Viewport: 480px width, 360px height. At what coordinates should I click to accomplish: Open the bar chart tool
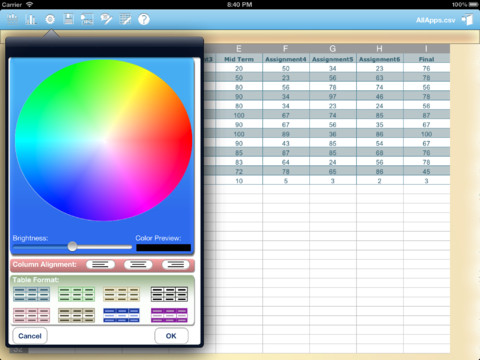[31, 19]
